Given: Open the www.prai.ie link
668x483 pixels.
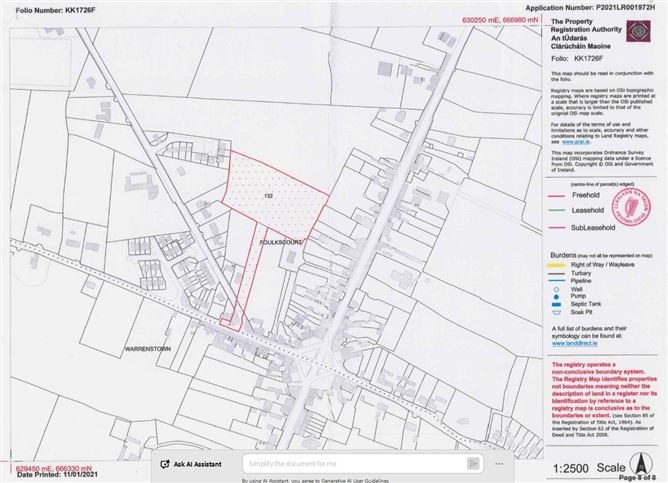Looking at the screenshot, I should (x=576, y=142).
